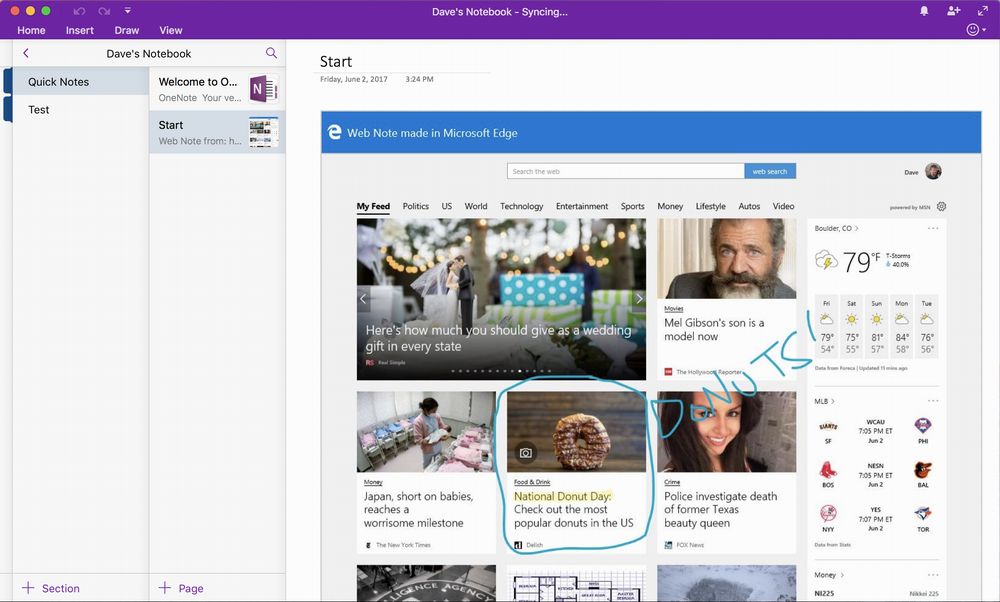Open the smiley feedback menu
The width and height of the screenshot is (1000, 602).
click(x=976, y=30)
